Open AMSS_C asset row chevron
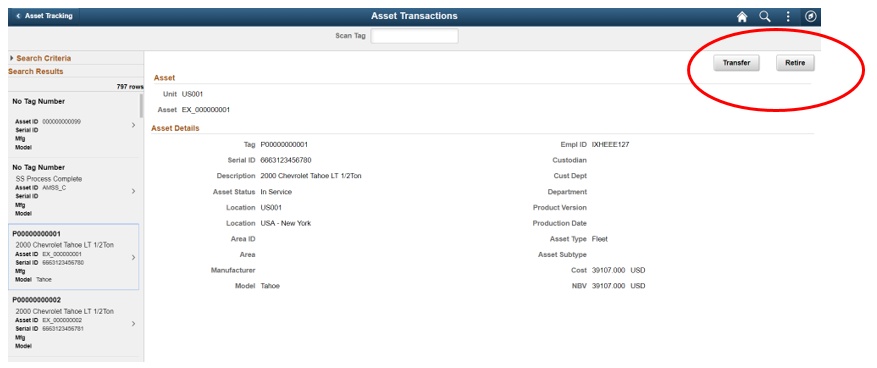Screen dimensions: 877x368 [x=133, y=191]
